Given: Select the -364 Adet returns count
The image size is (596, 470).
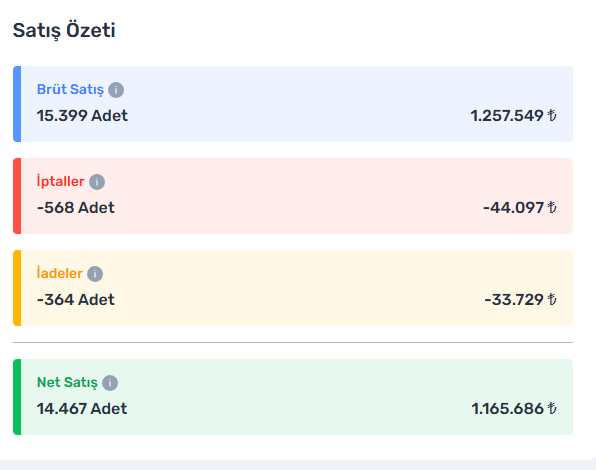Looking at the screenshot, I should [76, 300].
